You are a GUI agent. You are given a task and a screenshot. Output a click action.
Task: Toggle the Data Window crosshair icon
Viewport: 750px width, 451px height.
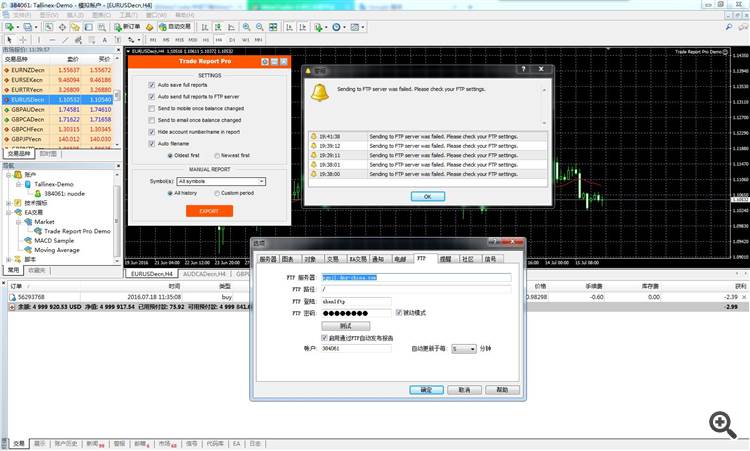pyautogui.click(x=62, y=27)
